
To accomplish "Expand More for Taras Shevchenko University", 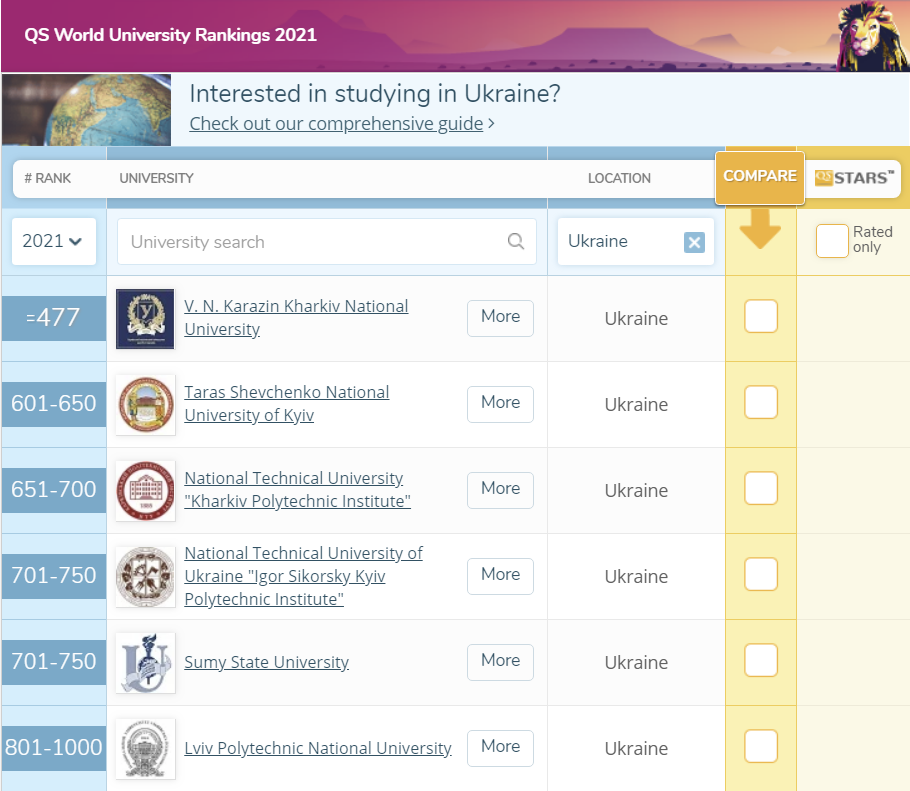I will 500,403.
